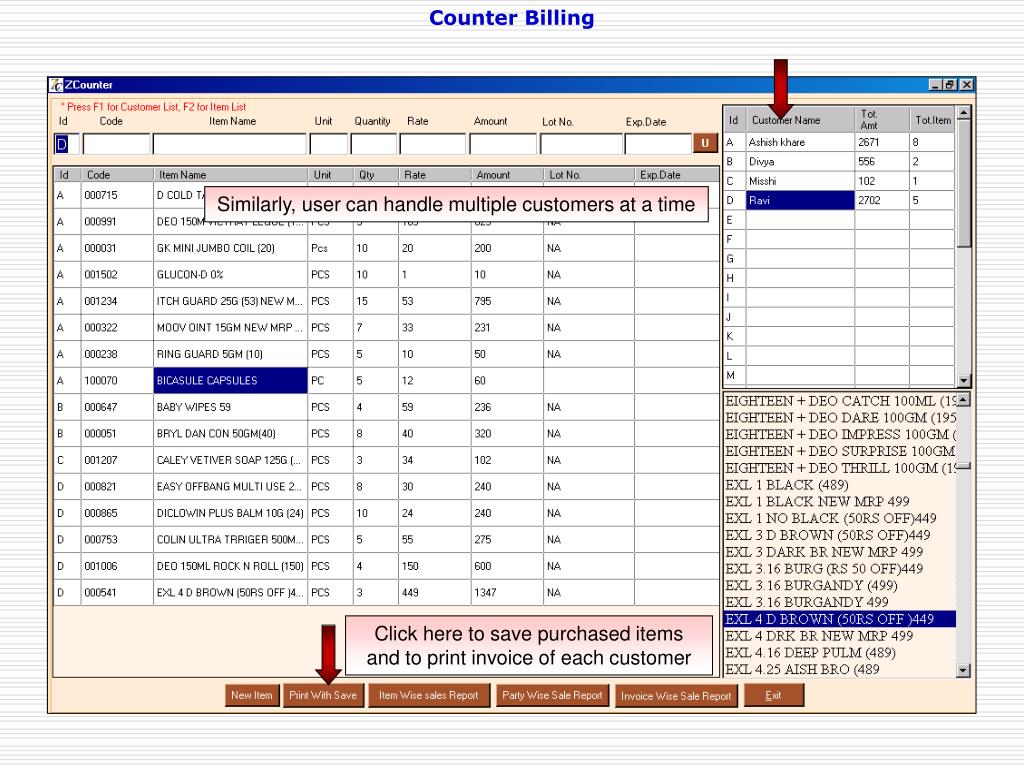Click the Lot No. input field

click(x=581, y=144)
